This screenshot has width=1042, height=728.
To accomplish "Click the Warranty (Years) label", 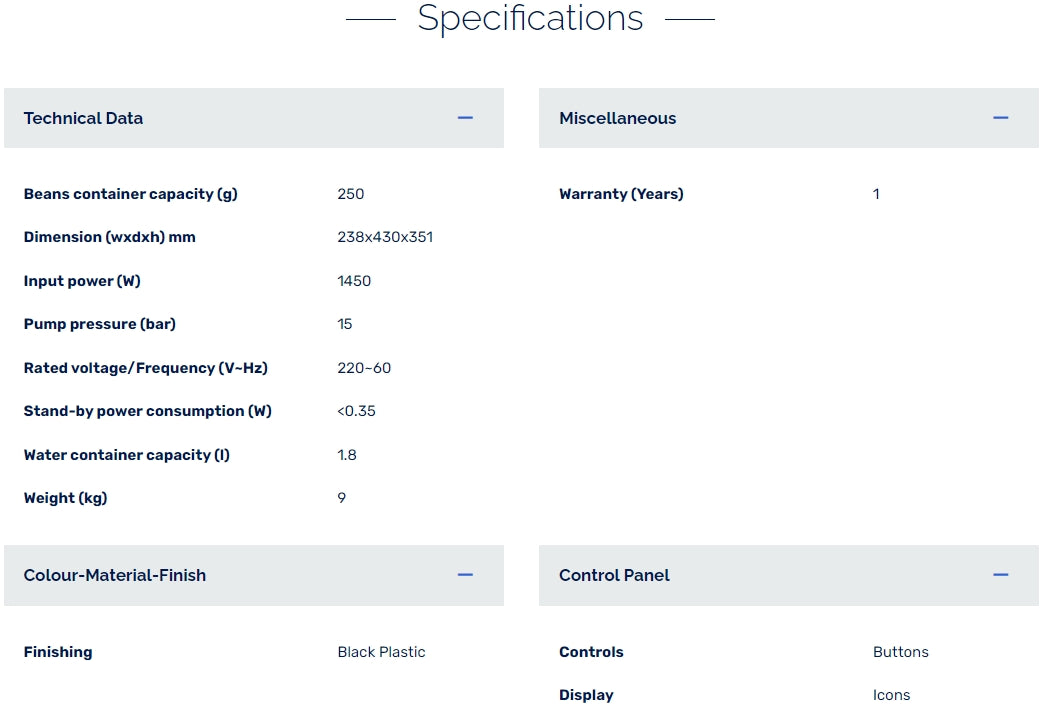I will click(x=621, y=194).
